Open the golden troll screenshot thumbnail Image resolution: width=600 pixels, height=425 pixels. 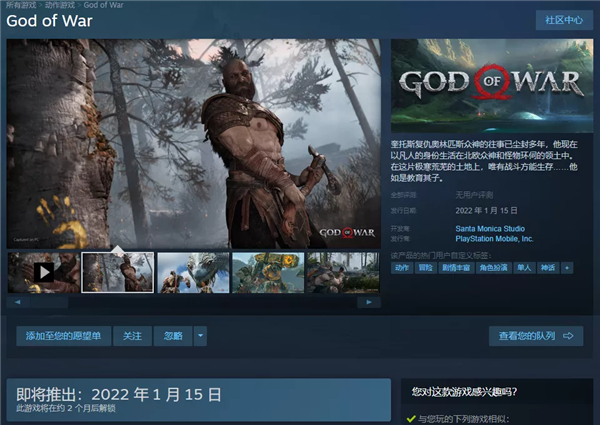click(x=268, y=272)
